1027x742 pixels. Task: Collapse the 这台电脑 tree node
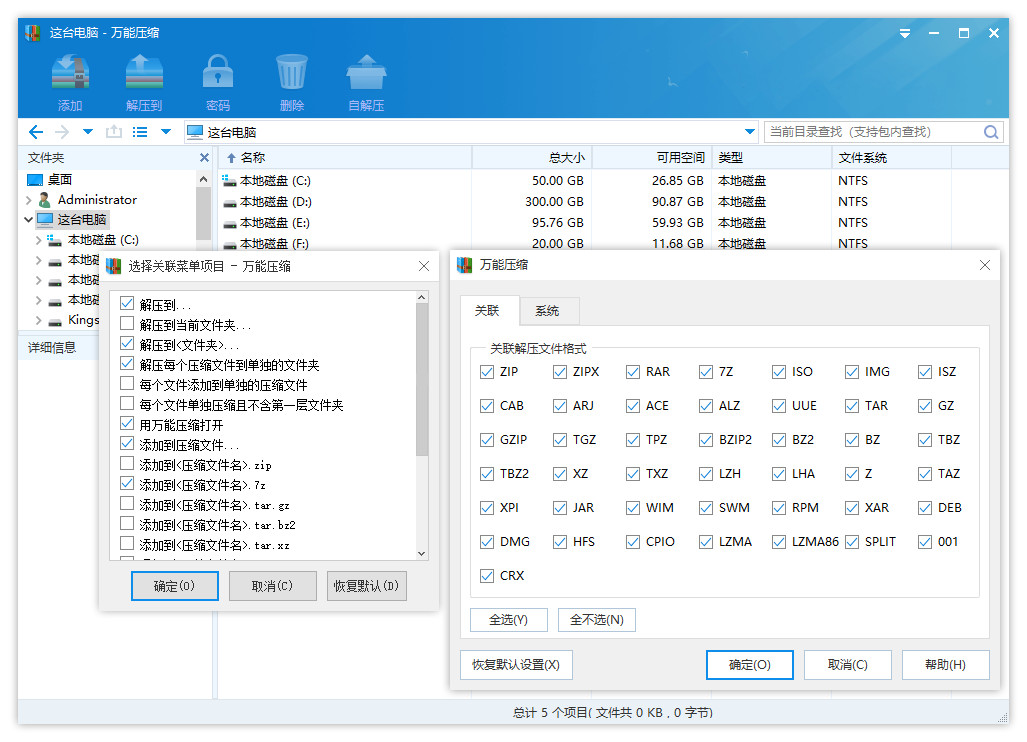coord(28,220)
